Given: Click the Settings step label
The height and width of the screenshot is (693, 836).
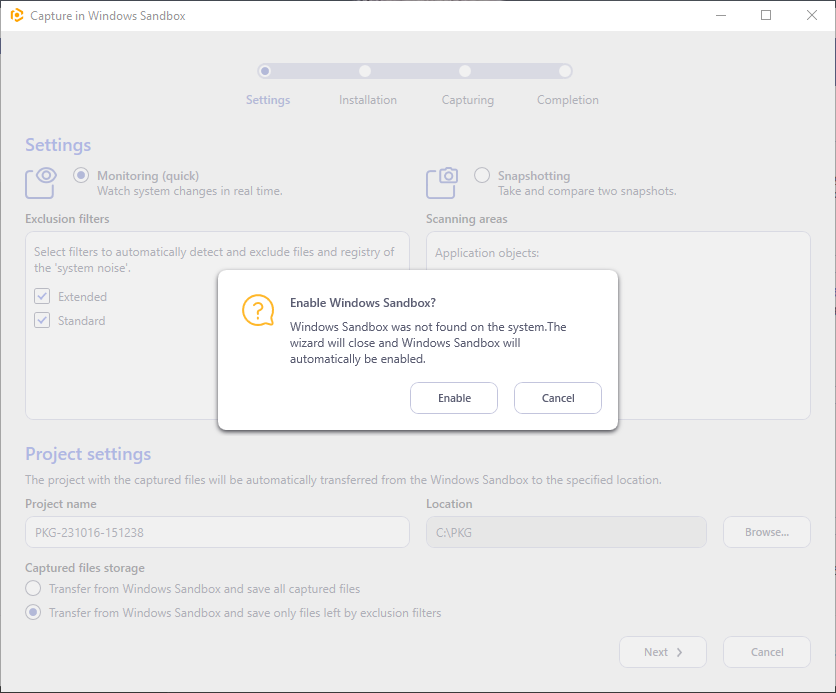Looking at the screenshot, I should point(268,100).
